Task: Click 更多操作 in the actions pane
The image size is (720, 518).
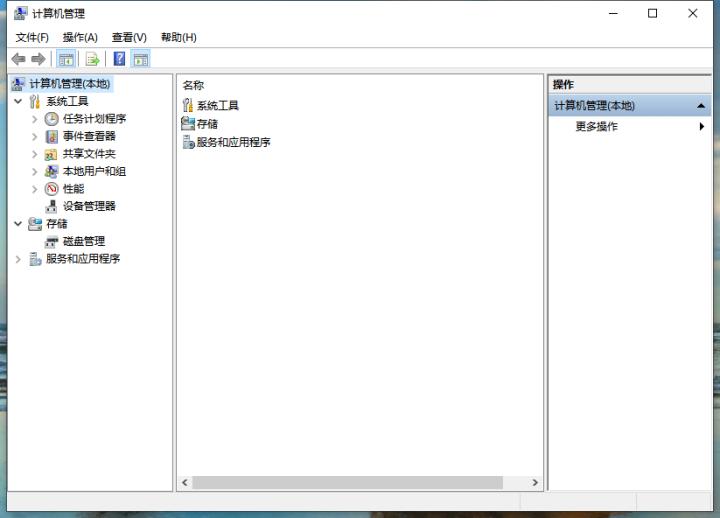Action: 596,126
